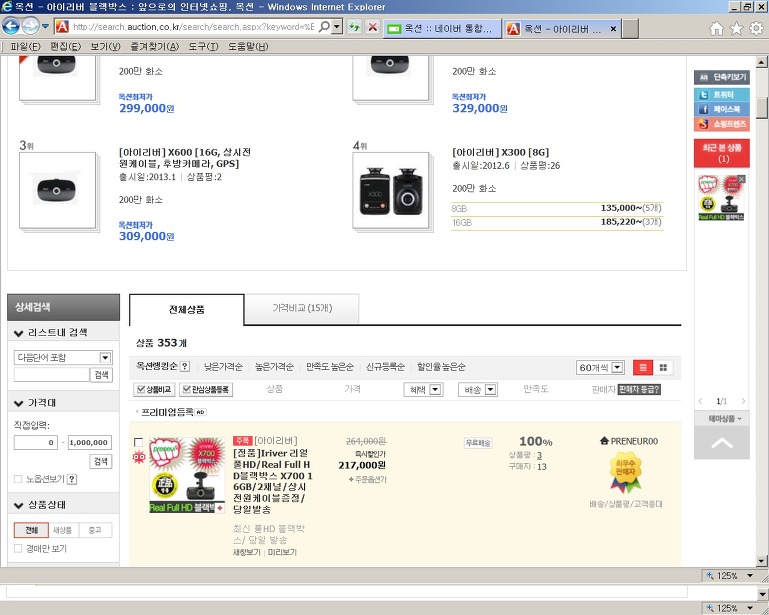Open Favorites star icon
Viewport: 769px width, 615px height.
(737, 28)
